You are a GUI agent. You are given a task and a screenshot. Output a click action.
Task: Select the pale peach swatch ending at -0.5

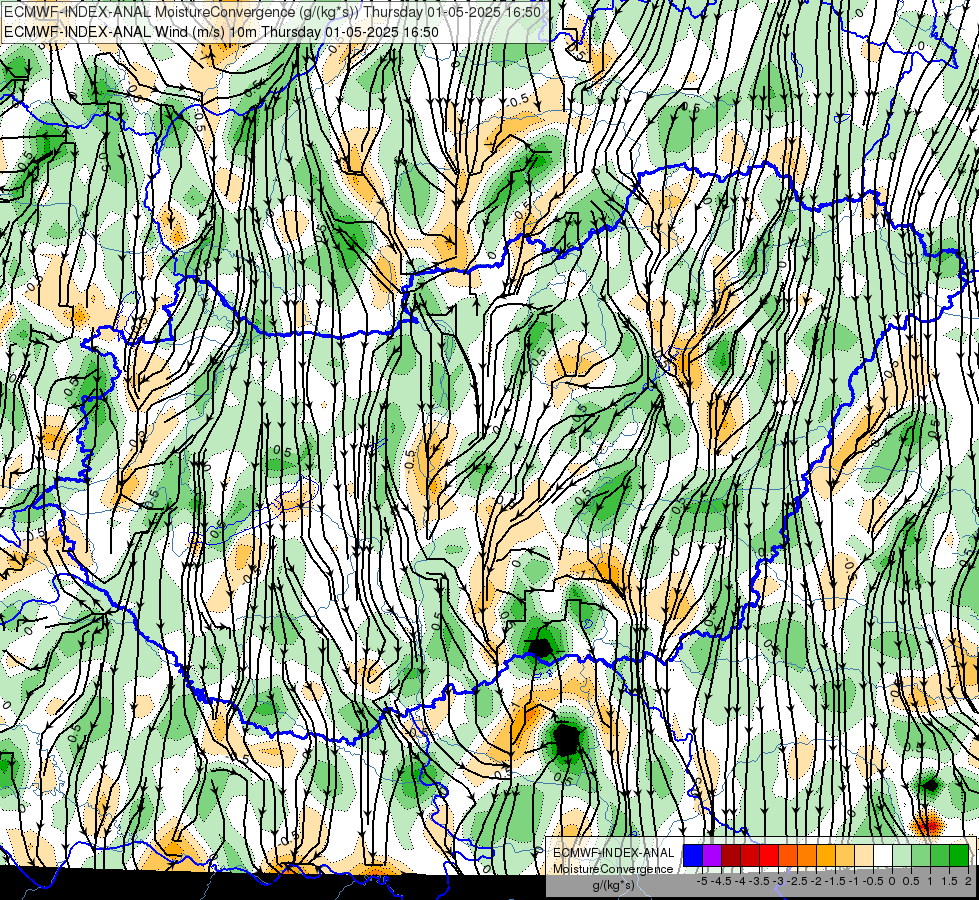click(x=864, y=855)
